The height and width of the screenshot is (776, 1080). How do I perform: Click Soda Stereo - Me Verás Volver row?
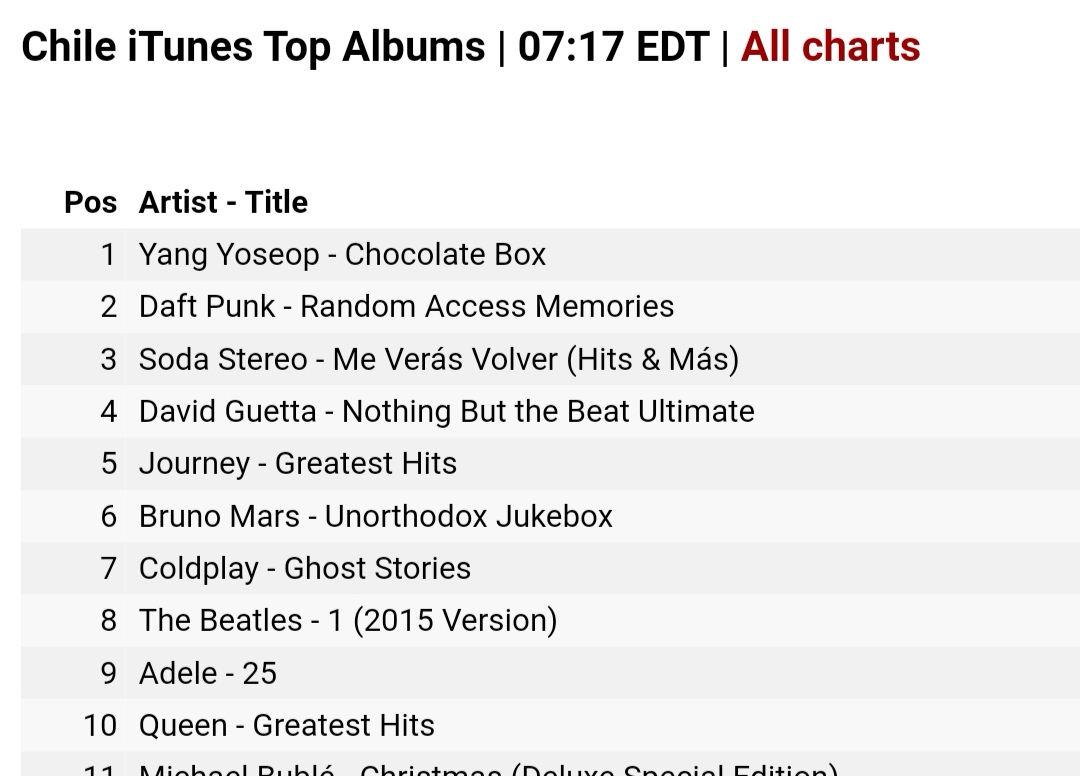[438, 359]
